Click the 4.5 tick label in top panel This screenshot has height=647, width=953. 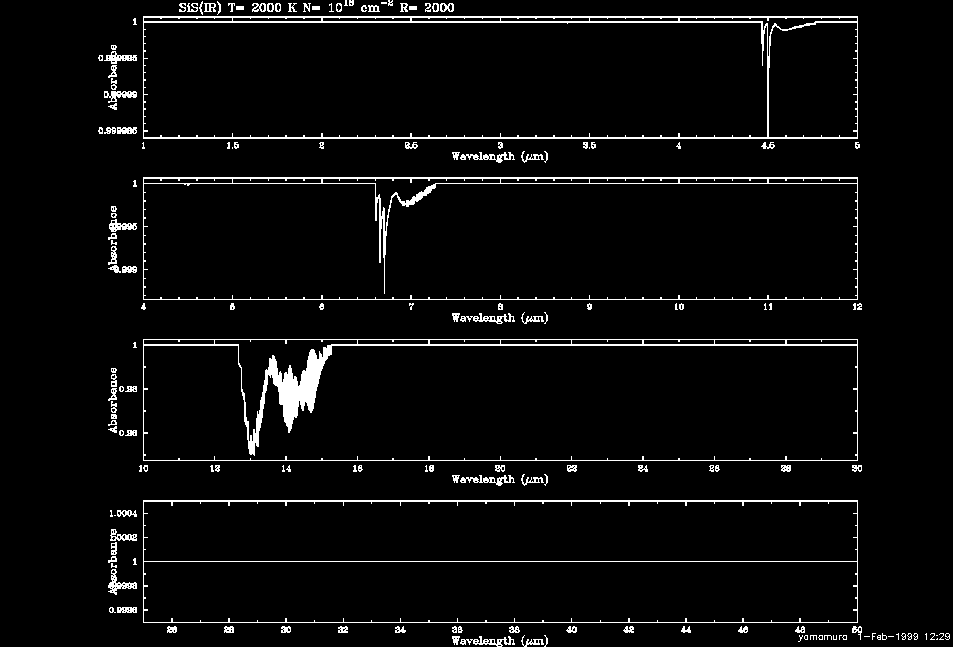click(x=767, y=146)
